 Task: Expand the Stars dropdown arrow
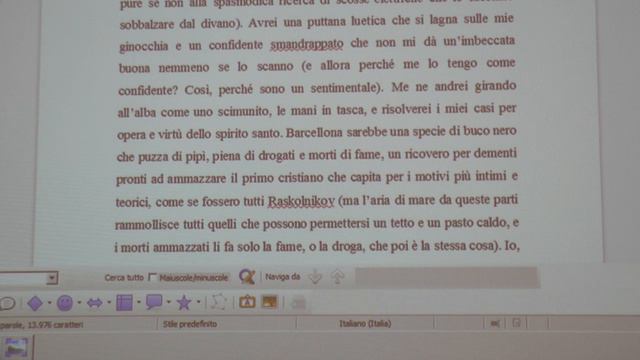tap(198, 302)
